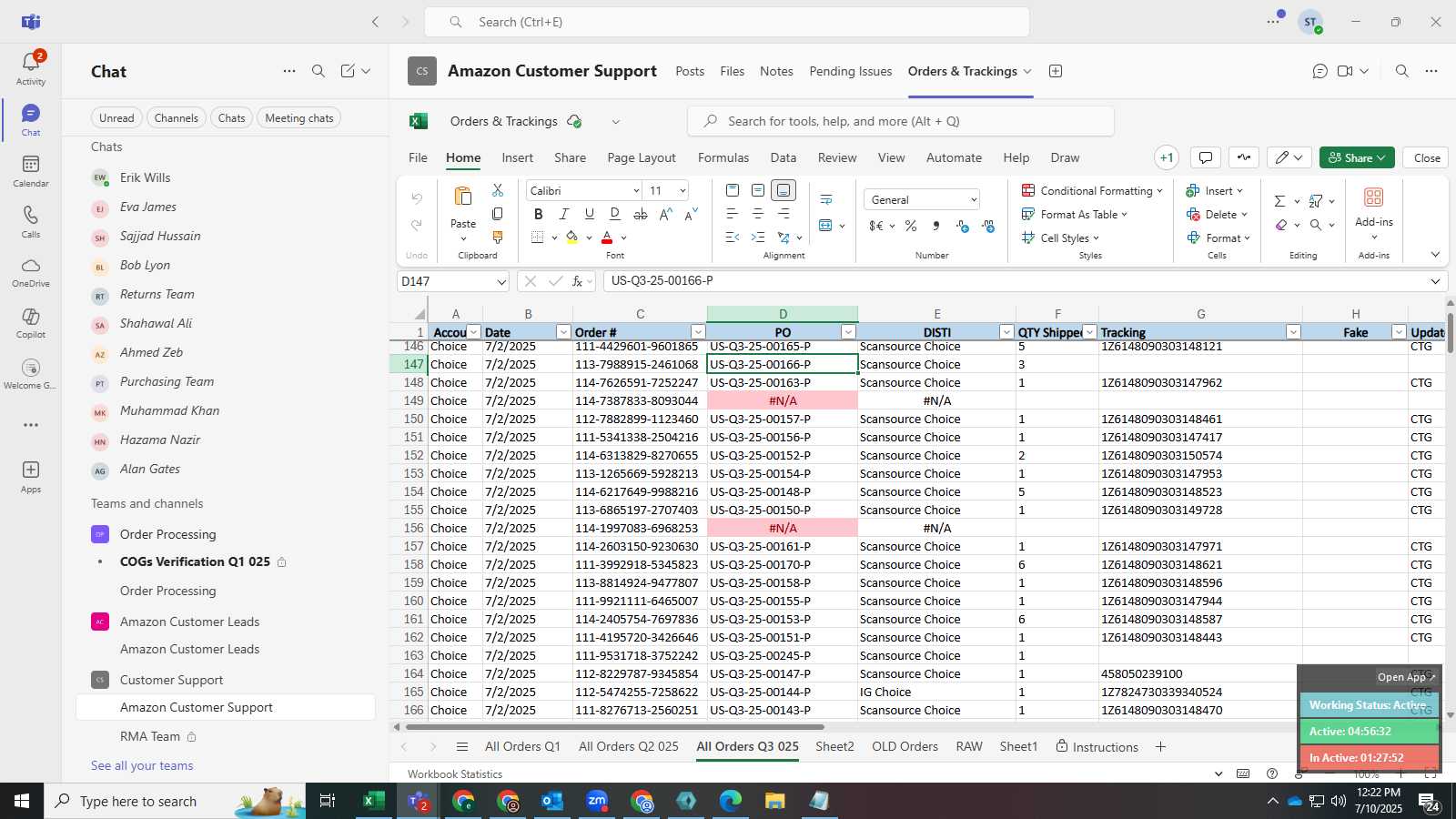Image resolution: width=1456 pixels, height=819 pixels.
Task: Open the Comments pane icon in Excel
Action: (x=1206, y=157)
